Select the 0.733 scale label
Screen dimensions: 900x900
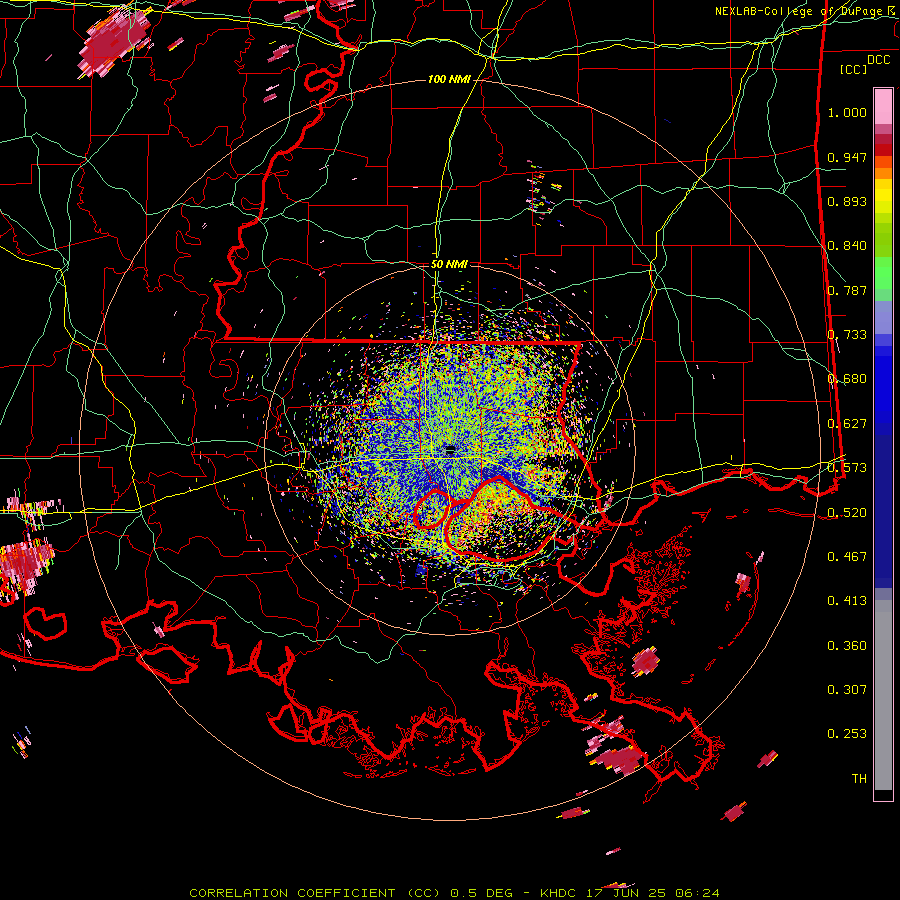pos(847,335)
